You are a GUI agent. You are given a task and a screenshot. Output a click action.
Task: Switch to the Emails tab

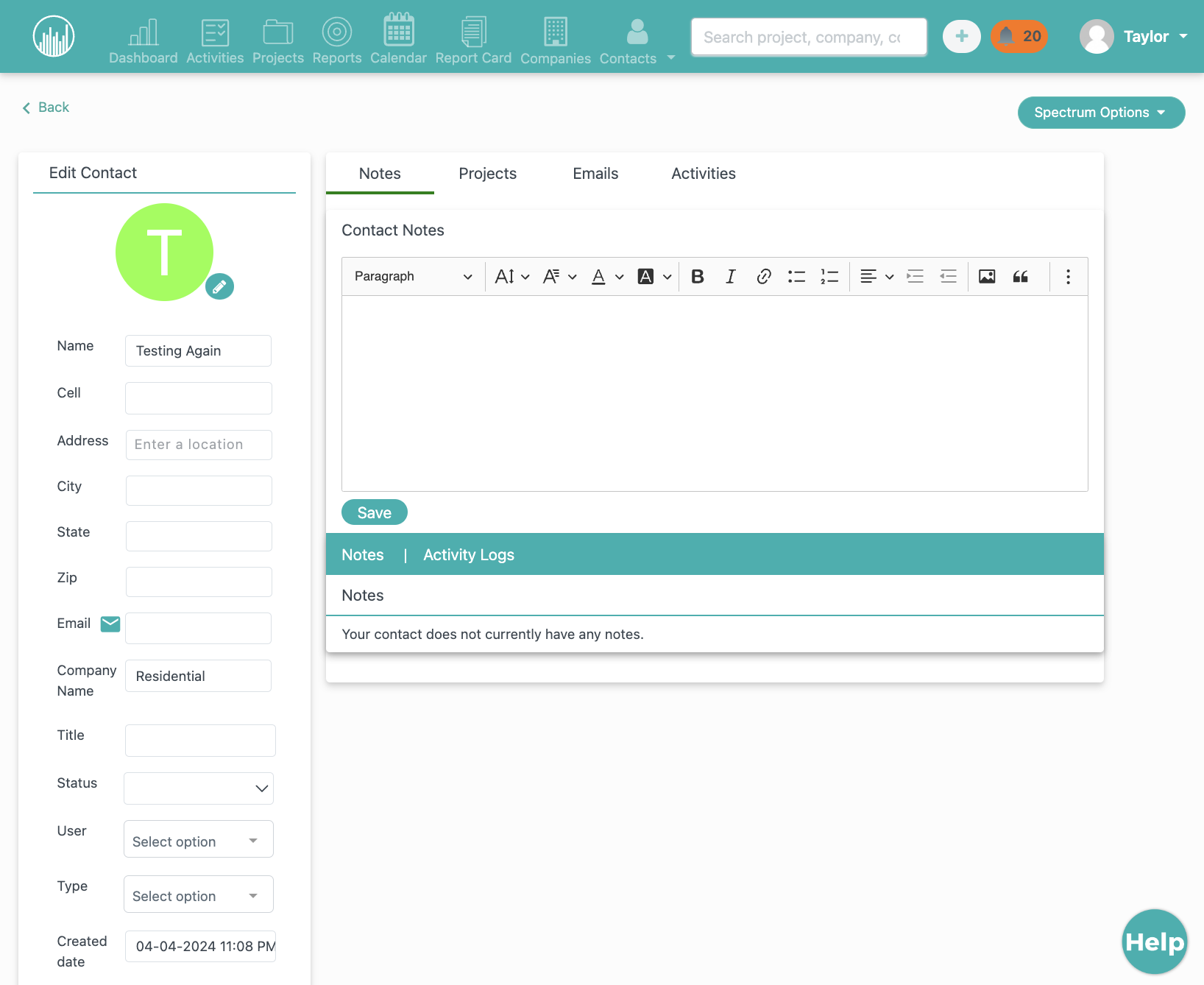tap(595, 174)
